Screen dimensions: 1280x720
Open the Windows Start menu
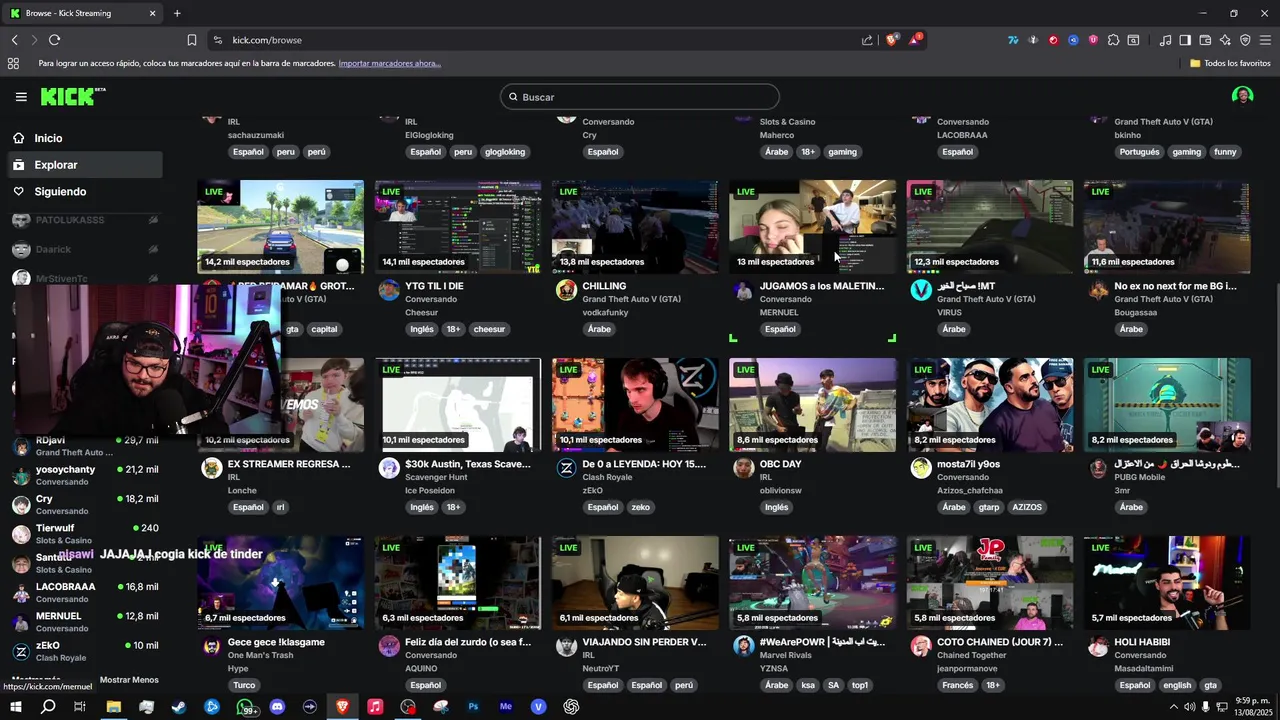(15, 707)
